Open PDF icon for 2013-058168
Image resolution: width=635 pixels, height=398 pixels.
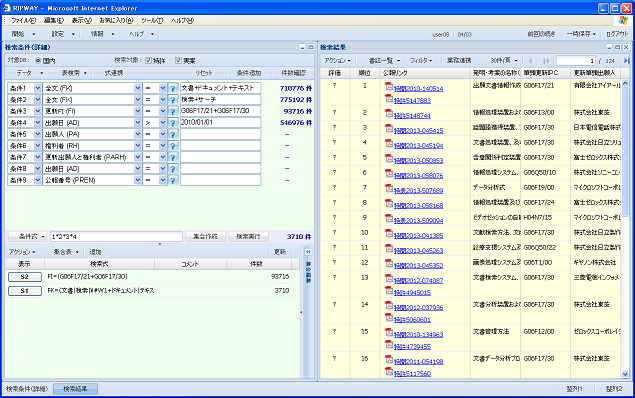pyautogui.click(x=389, y=204)
